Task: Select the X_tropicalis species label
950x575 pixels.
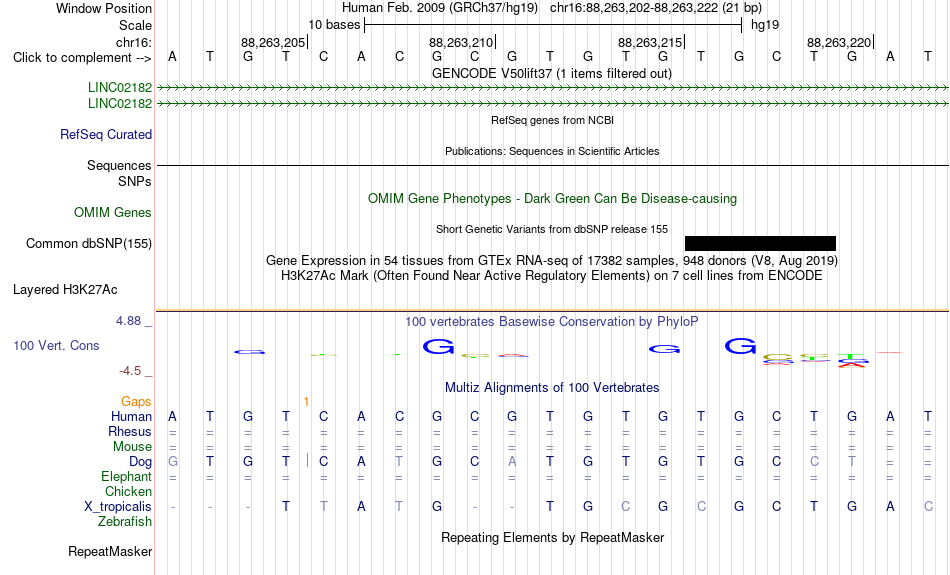Action: click(x=118, y=507)
